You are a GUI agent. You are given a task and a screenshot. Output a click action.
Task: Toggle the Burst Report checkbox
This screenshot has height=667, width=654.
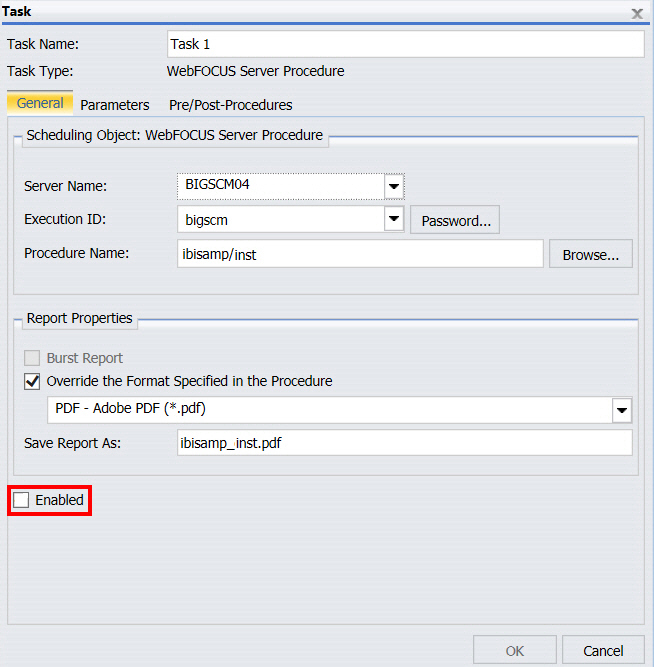coord(32,358)
